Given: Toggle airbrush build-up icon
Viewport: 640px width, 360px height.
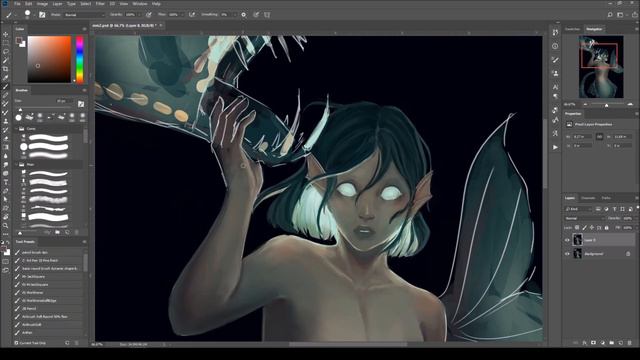Looking at the screenshot, I should tap(192, 15).
